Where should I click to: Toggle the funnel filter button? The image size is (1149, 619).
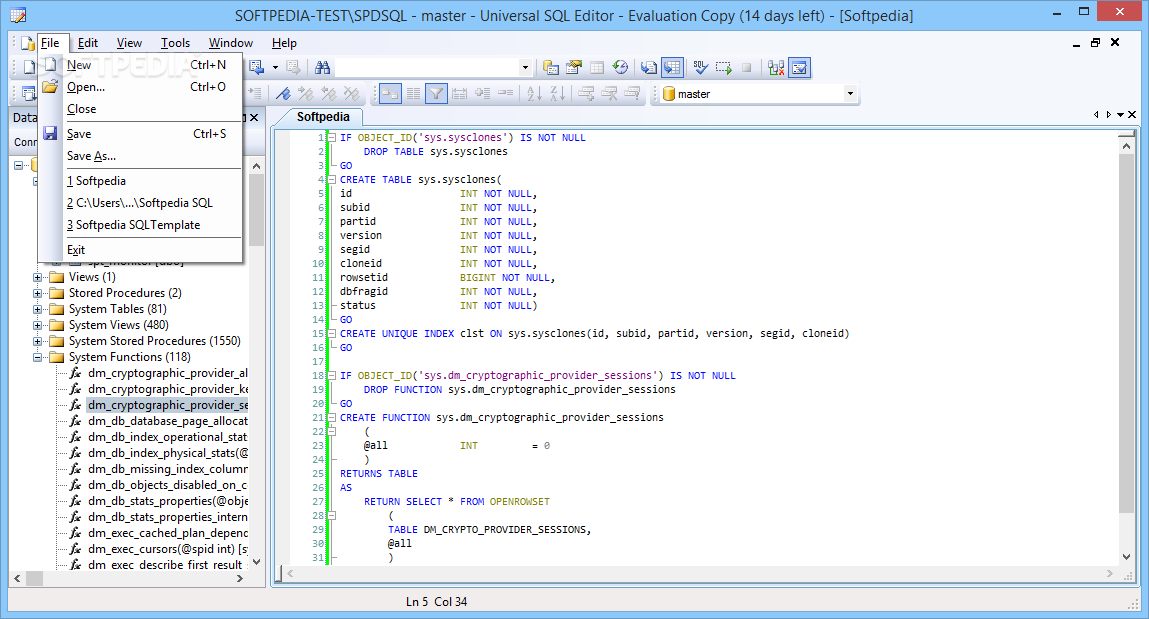[x=436, y=94]
